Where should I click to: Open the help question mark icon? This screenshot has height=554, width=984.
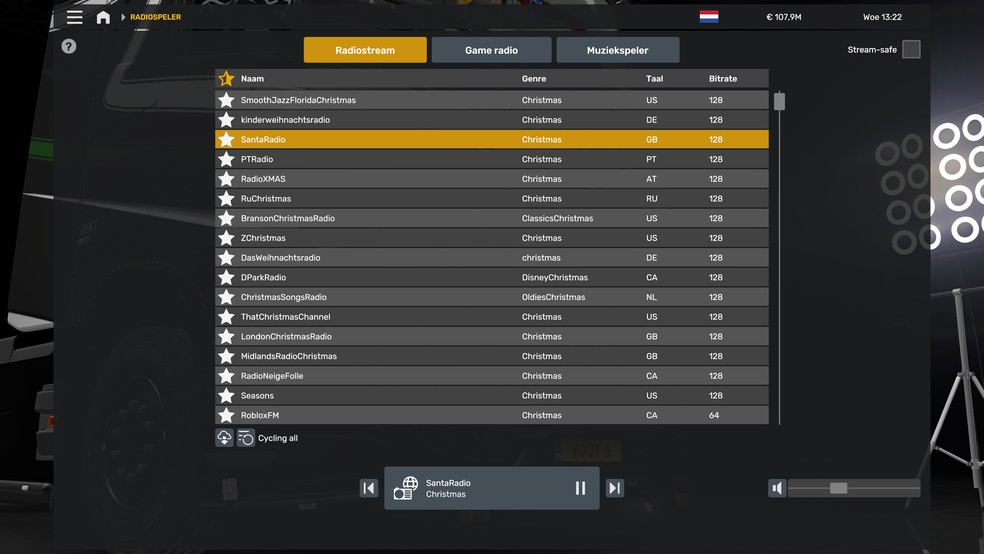pos(69,46)
